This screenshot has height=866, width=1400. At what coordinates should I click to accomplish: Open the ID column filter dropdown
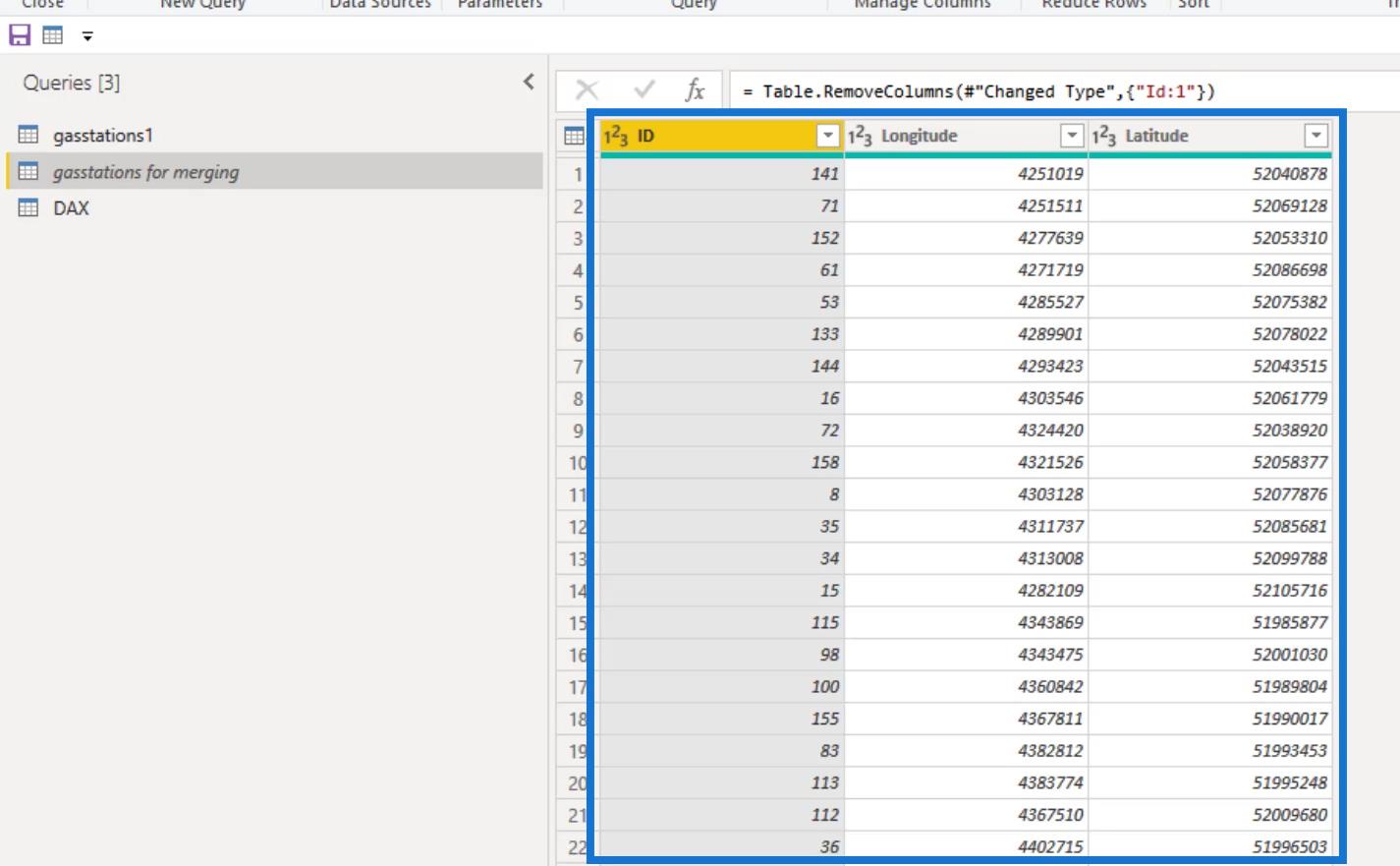828,136
